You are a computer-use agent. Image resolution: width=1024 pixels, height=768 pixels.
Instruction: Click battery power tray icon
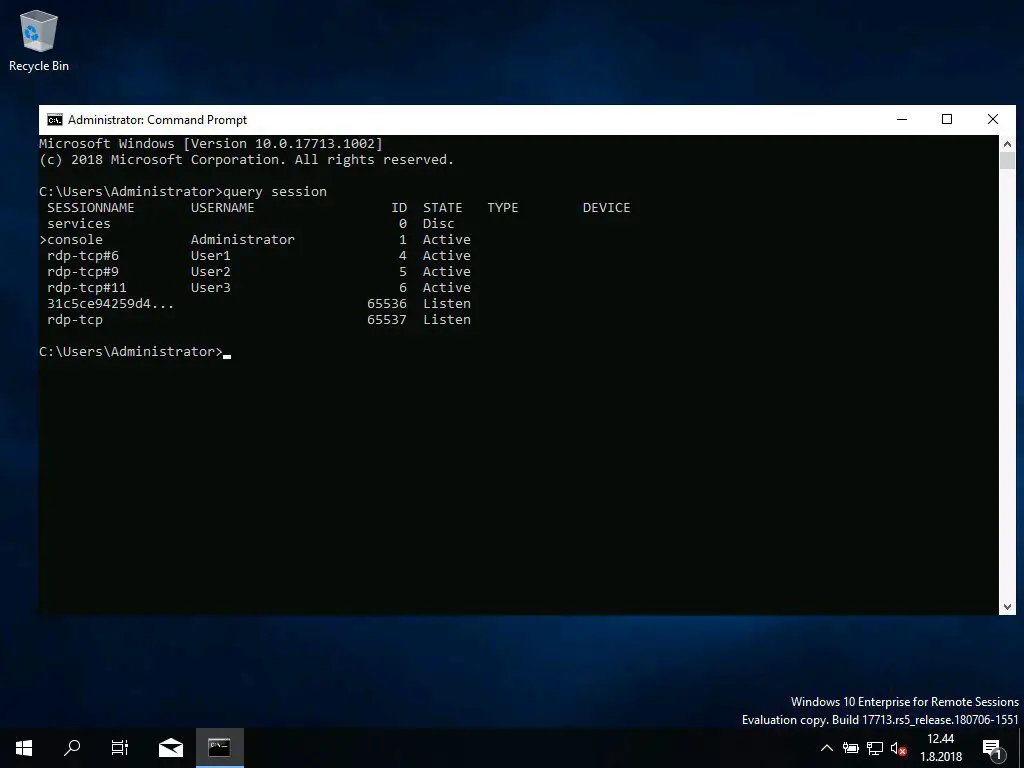click(x=850, y=748)
